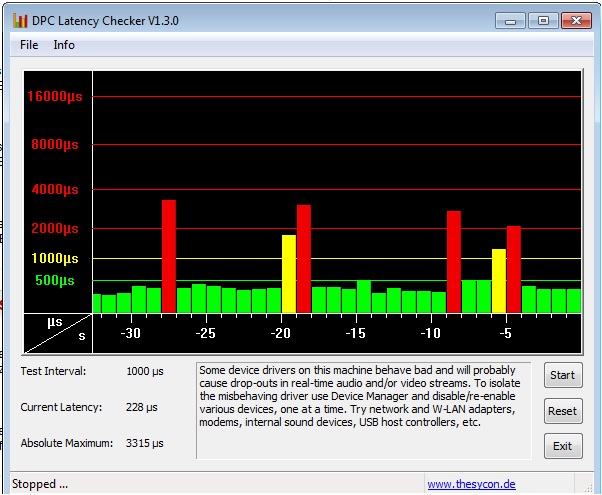This screenshot has height=495, width=602.
Task: Click the 500µs green axis label
Action: point(55,281)
